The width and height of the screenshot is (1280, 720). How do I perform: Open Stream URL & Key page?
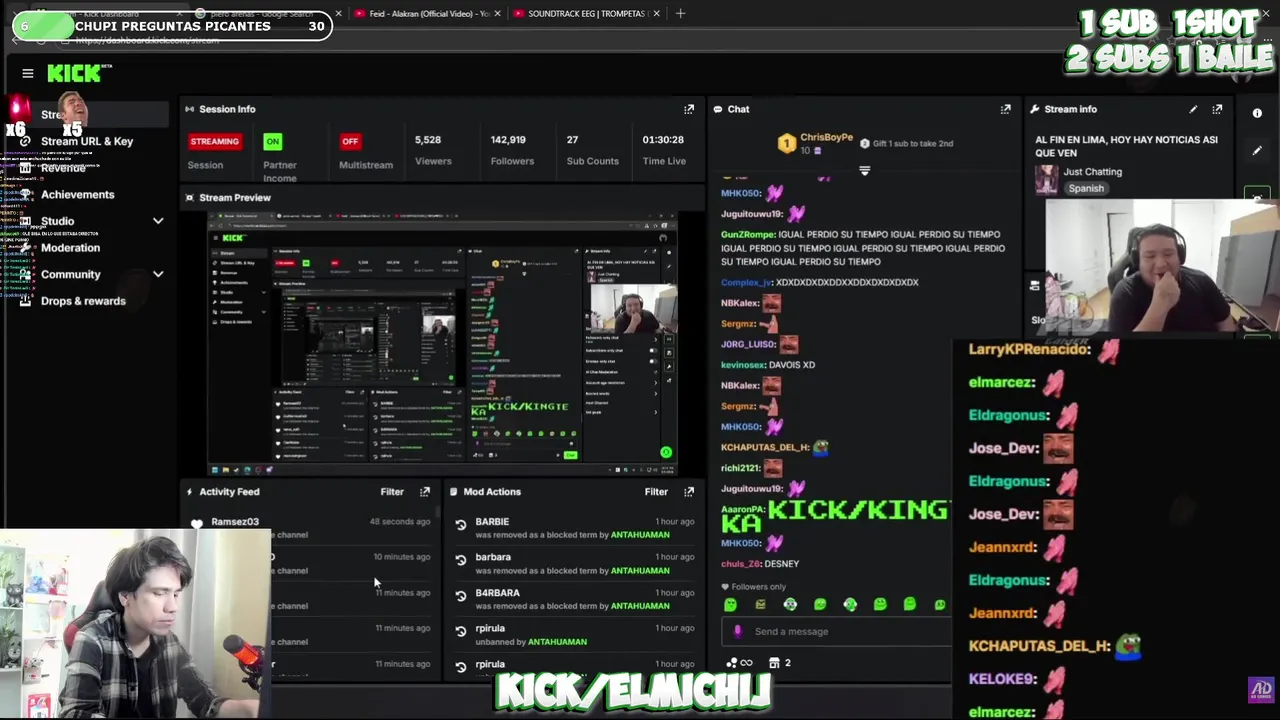pos(87,141)
